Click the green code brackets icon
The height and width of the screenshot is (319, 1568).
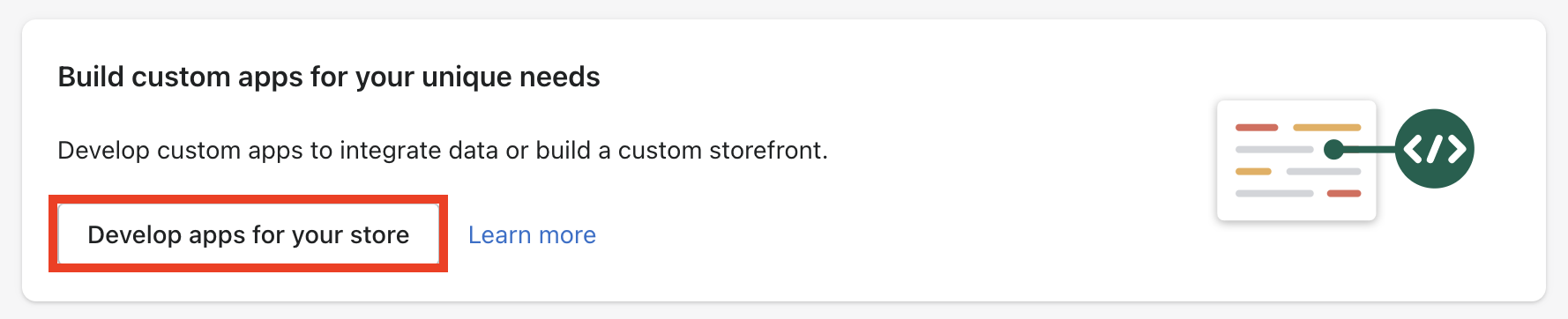[1435, 149]
